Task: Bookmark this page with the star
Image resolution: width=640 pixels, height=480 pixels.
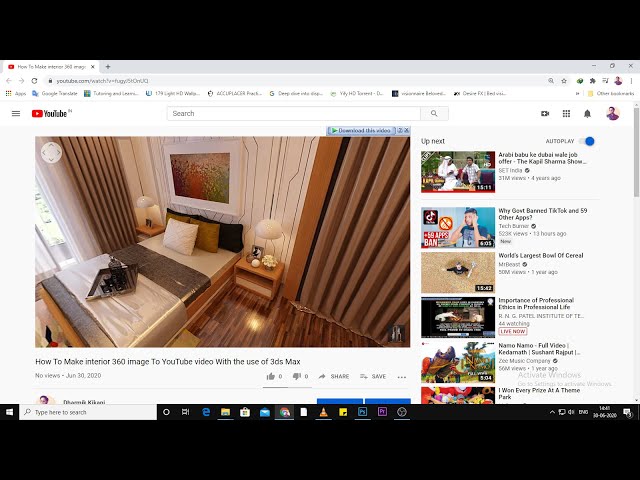Action: [564, 81]
